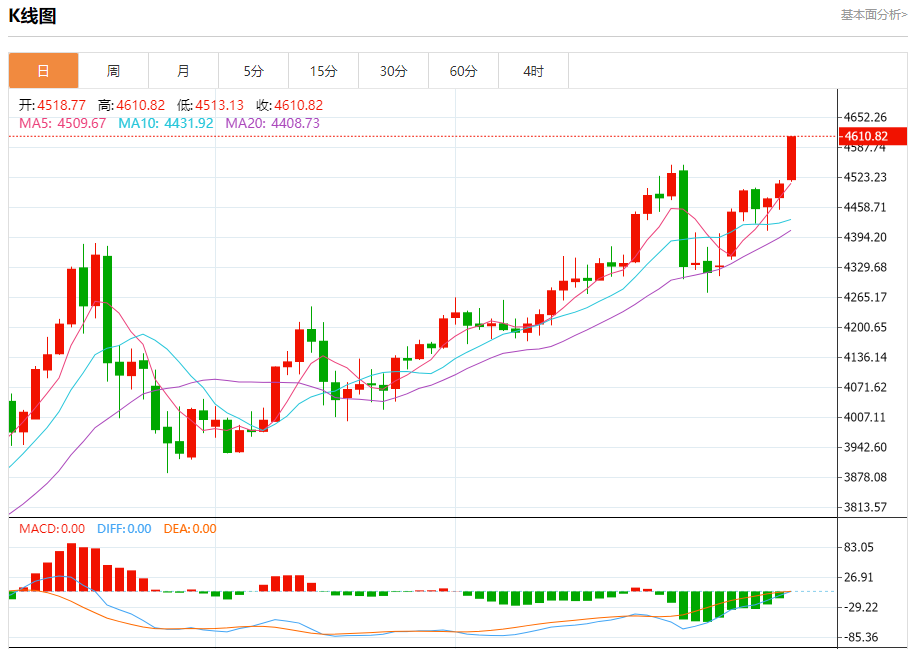The image size is (910, 649).
Task: Click the 4652.26 price axis label
Action: pos(865,117)
